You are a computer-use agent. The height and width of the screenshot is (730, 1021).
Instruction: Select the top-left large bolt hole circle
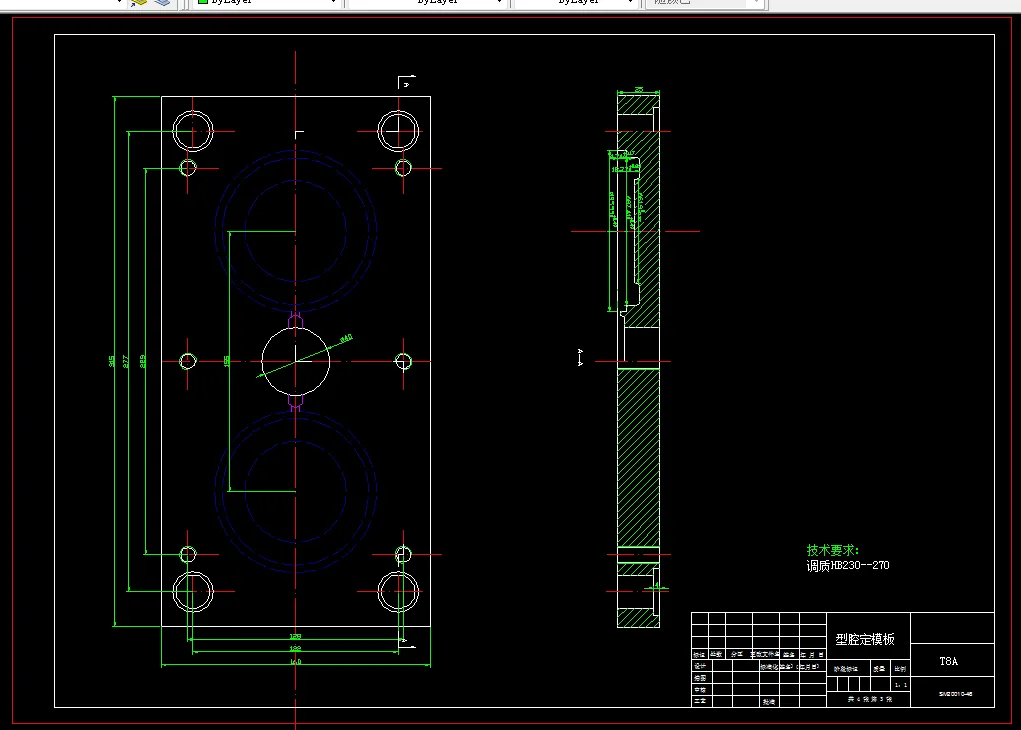click(193, 131)
